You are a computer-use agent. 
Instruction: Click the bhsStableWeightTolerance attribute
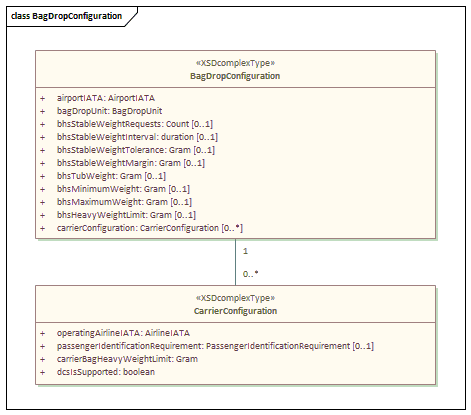click(136, 150)
